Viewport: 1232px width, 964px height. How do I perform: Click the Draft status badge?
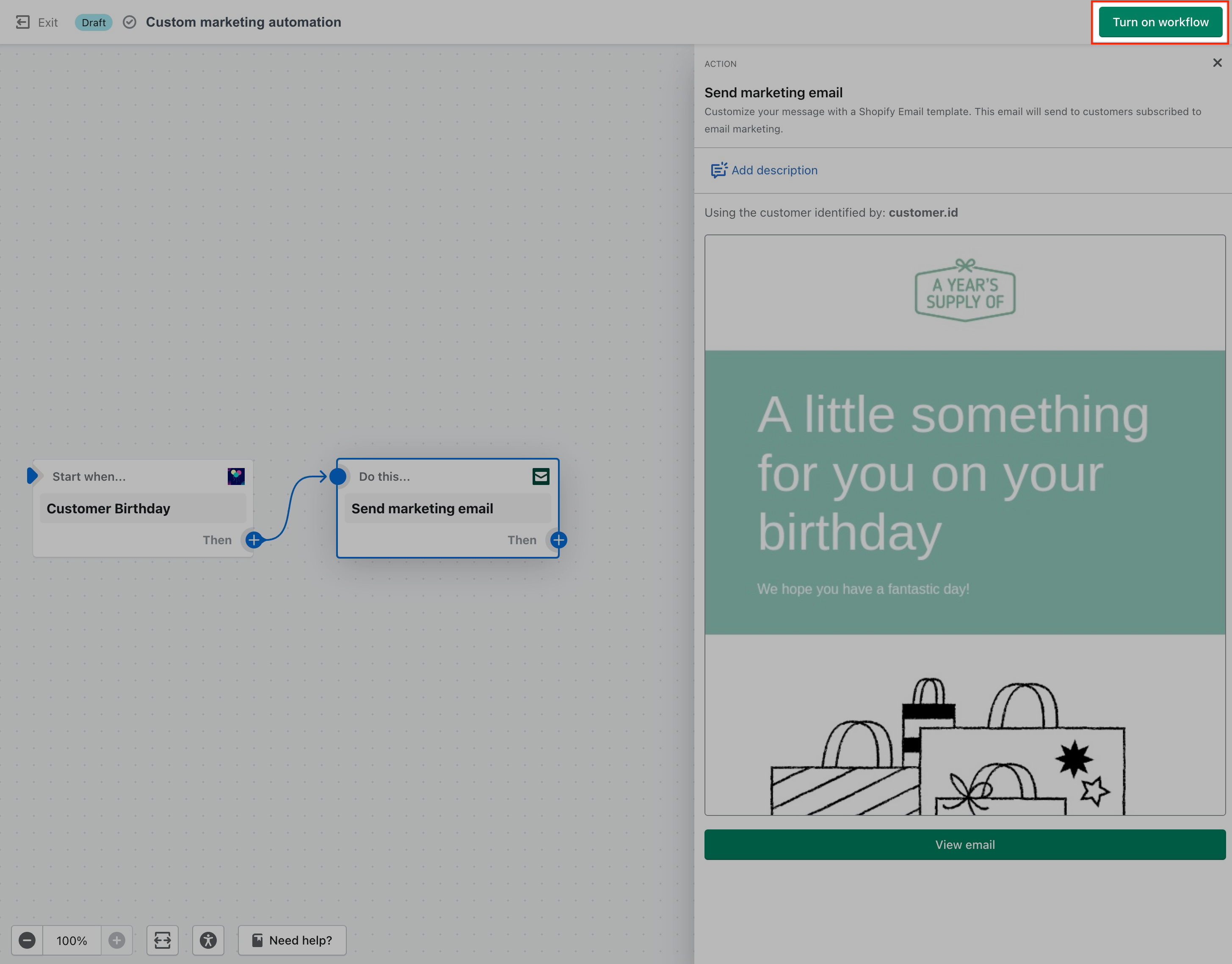coord(93,22)
